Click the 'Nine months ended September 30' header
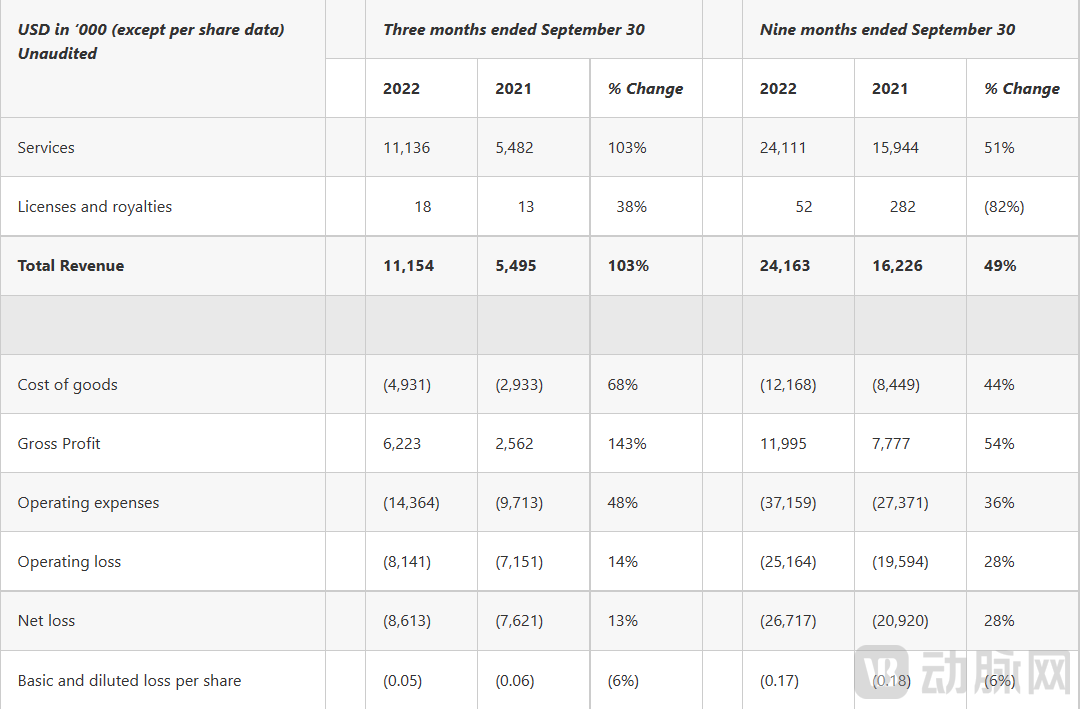 [887, 29]
